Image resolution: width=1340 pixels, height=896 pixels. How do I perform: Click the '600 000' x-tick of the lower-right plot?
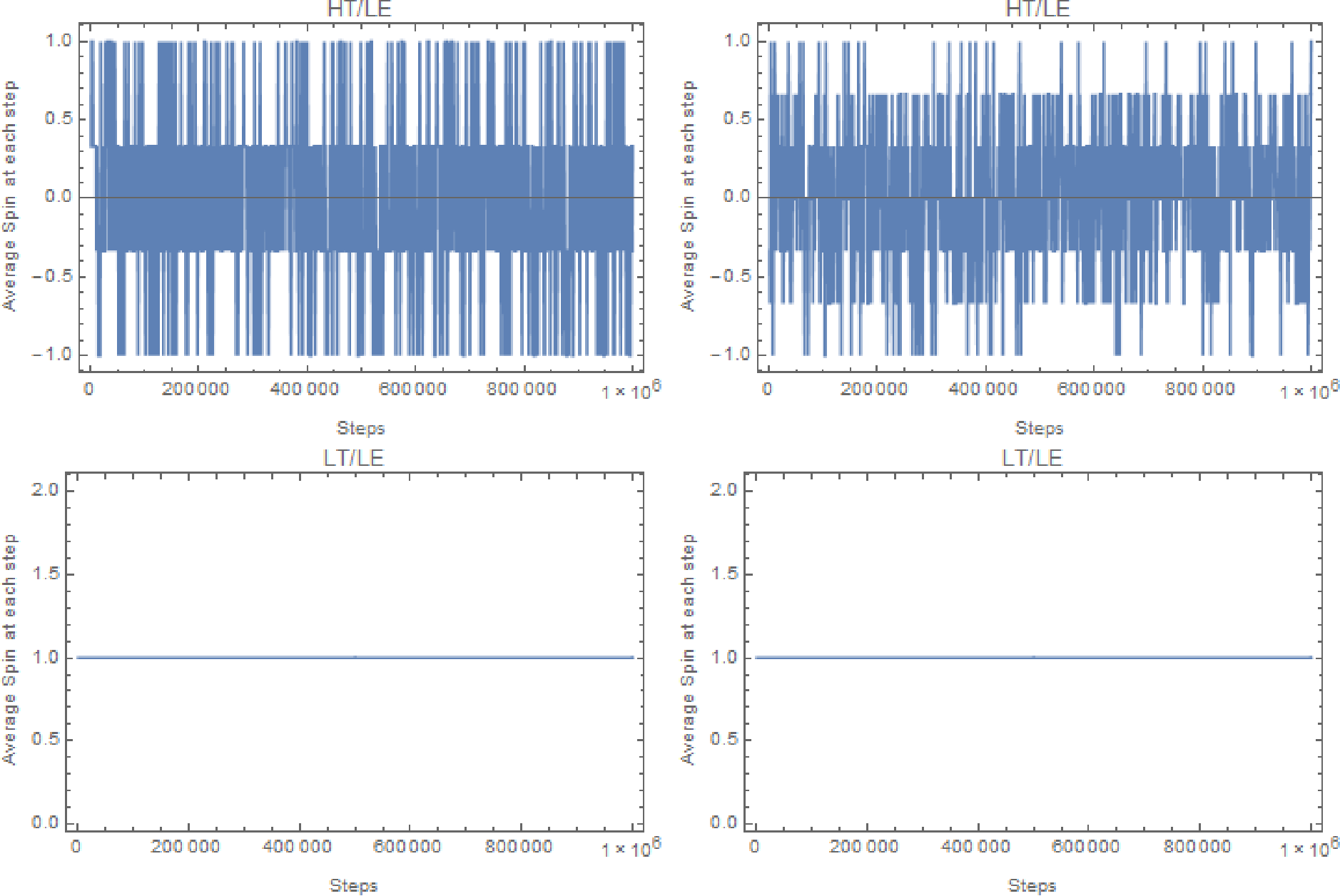coord(1086,847)
